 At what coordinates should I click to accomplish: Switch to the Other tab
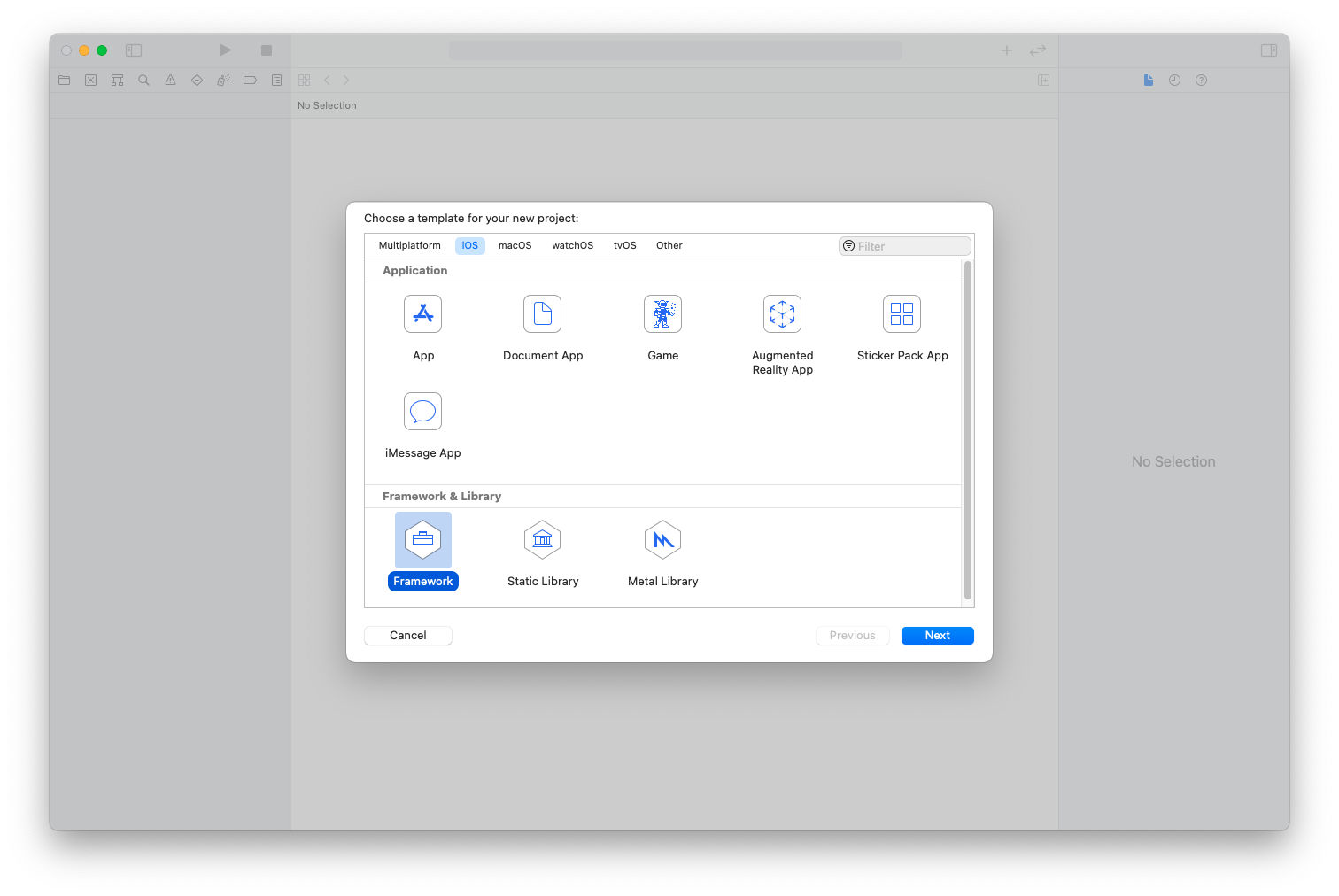click(x=669, y=245)
